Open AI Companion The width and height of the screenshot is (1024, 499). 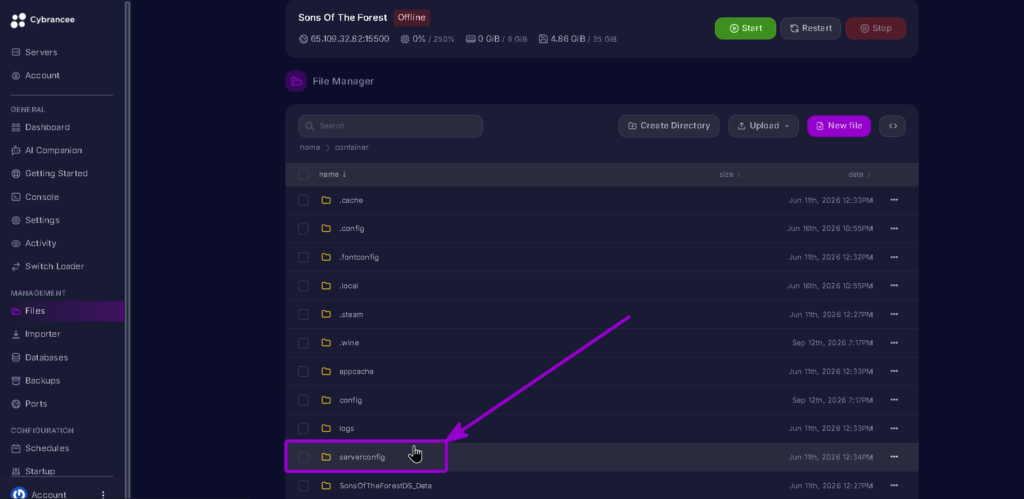(54, 150)
